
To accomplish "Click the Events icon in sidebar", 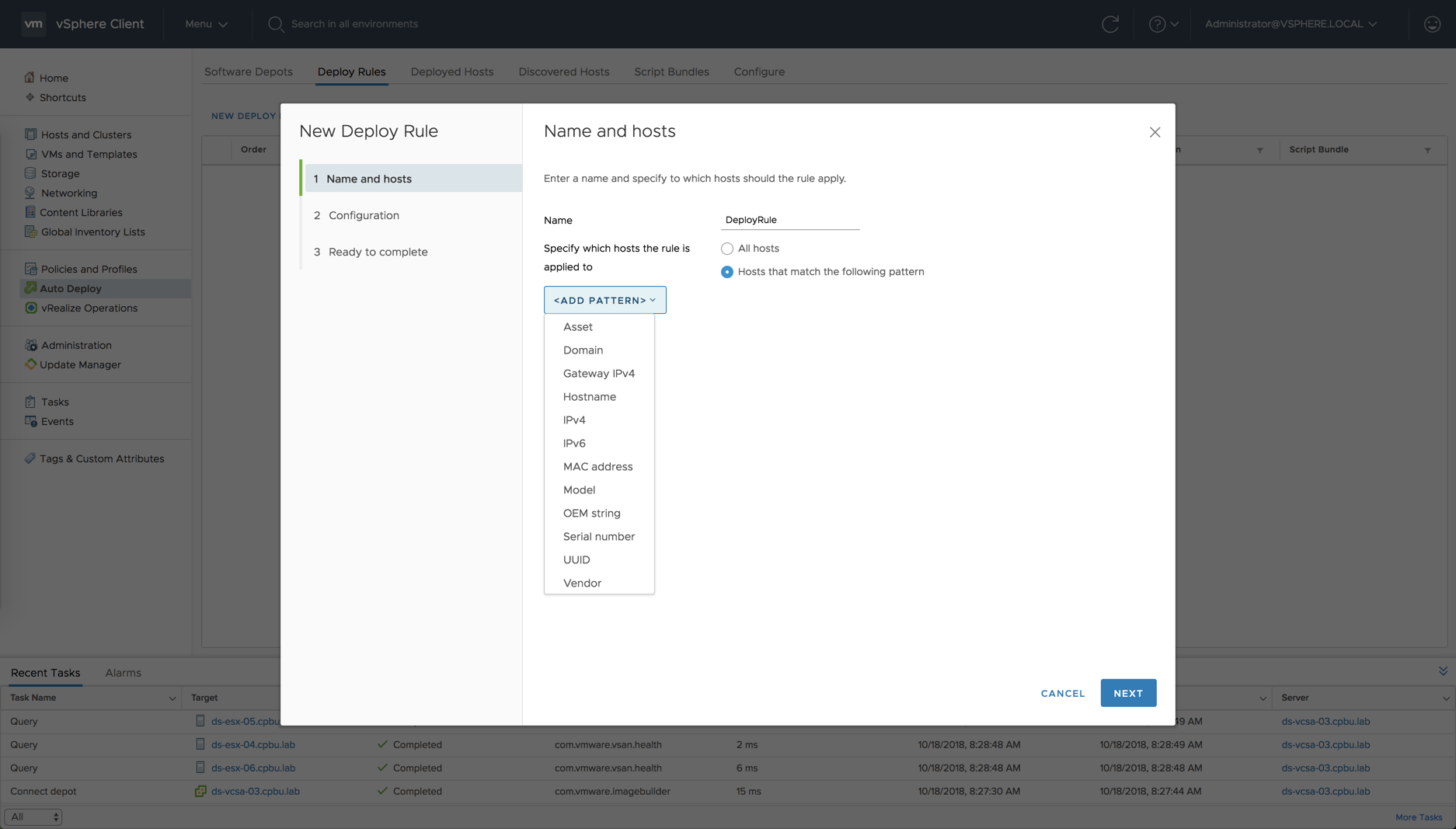I will coord(30,421).
